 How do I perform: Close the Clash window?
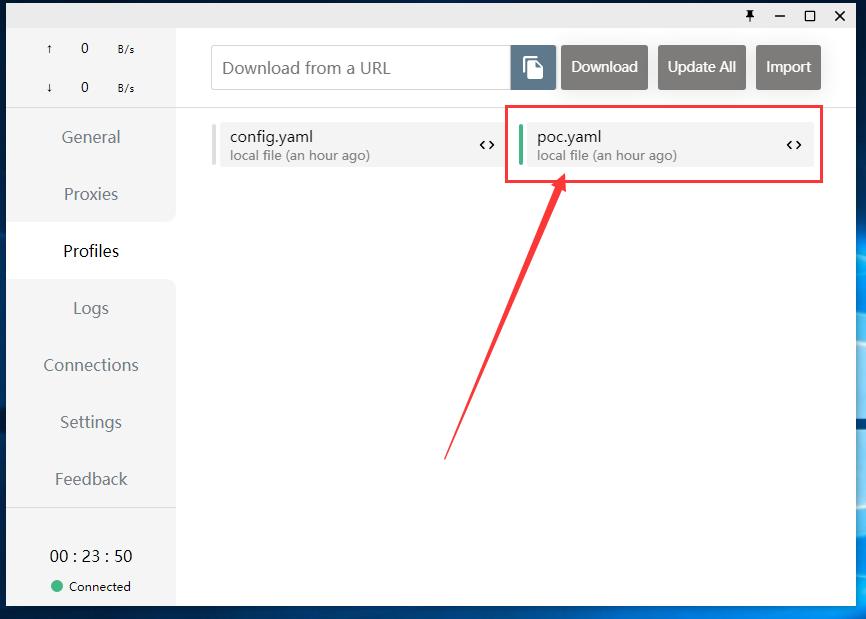pos(840,16)
